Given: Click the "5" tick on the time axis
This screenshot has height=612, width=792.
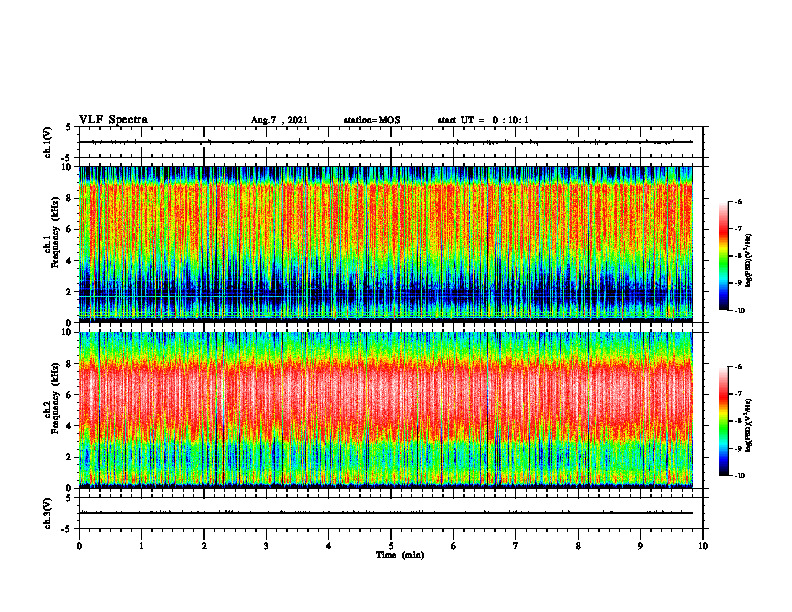Looking at the screenshot, I should click(x=391, y=546).
